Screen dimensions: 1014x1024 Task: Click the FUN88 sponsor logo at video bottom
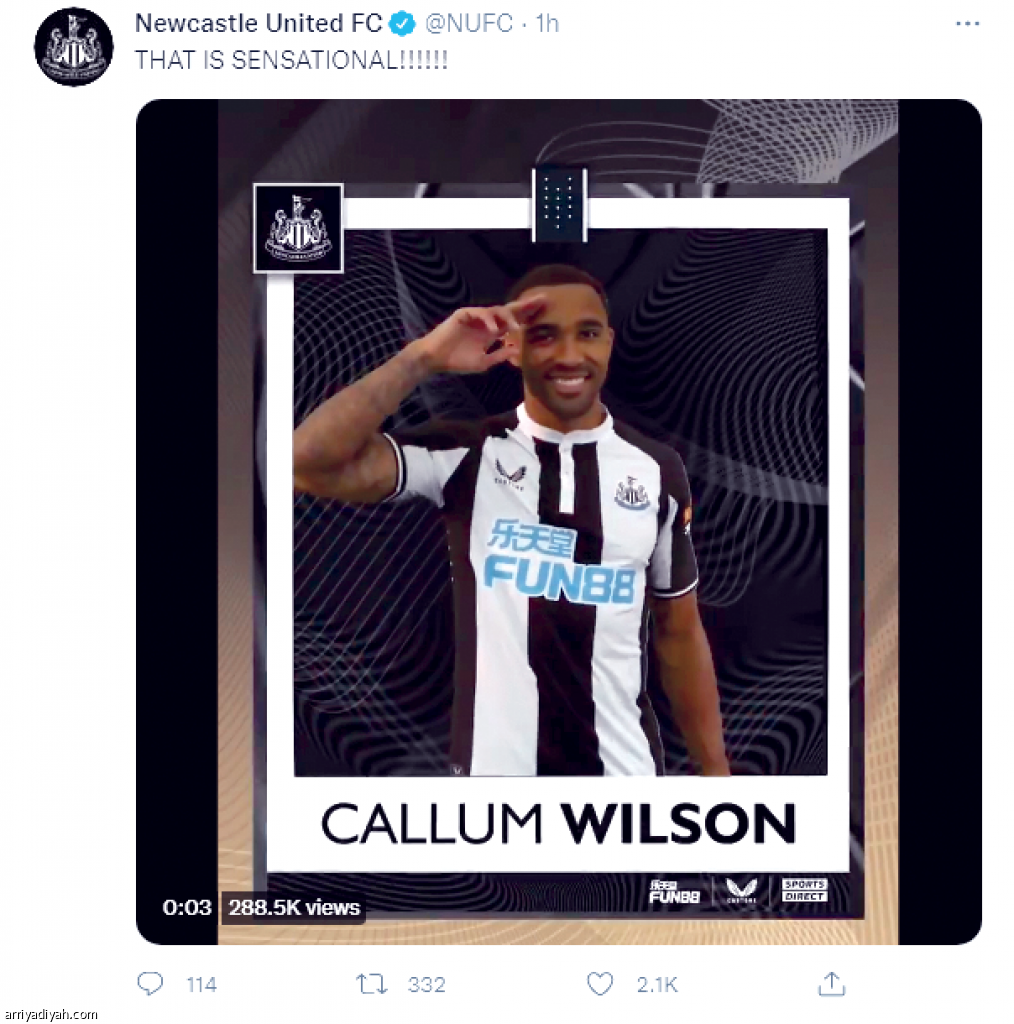click(674, 891)
